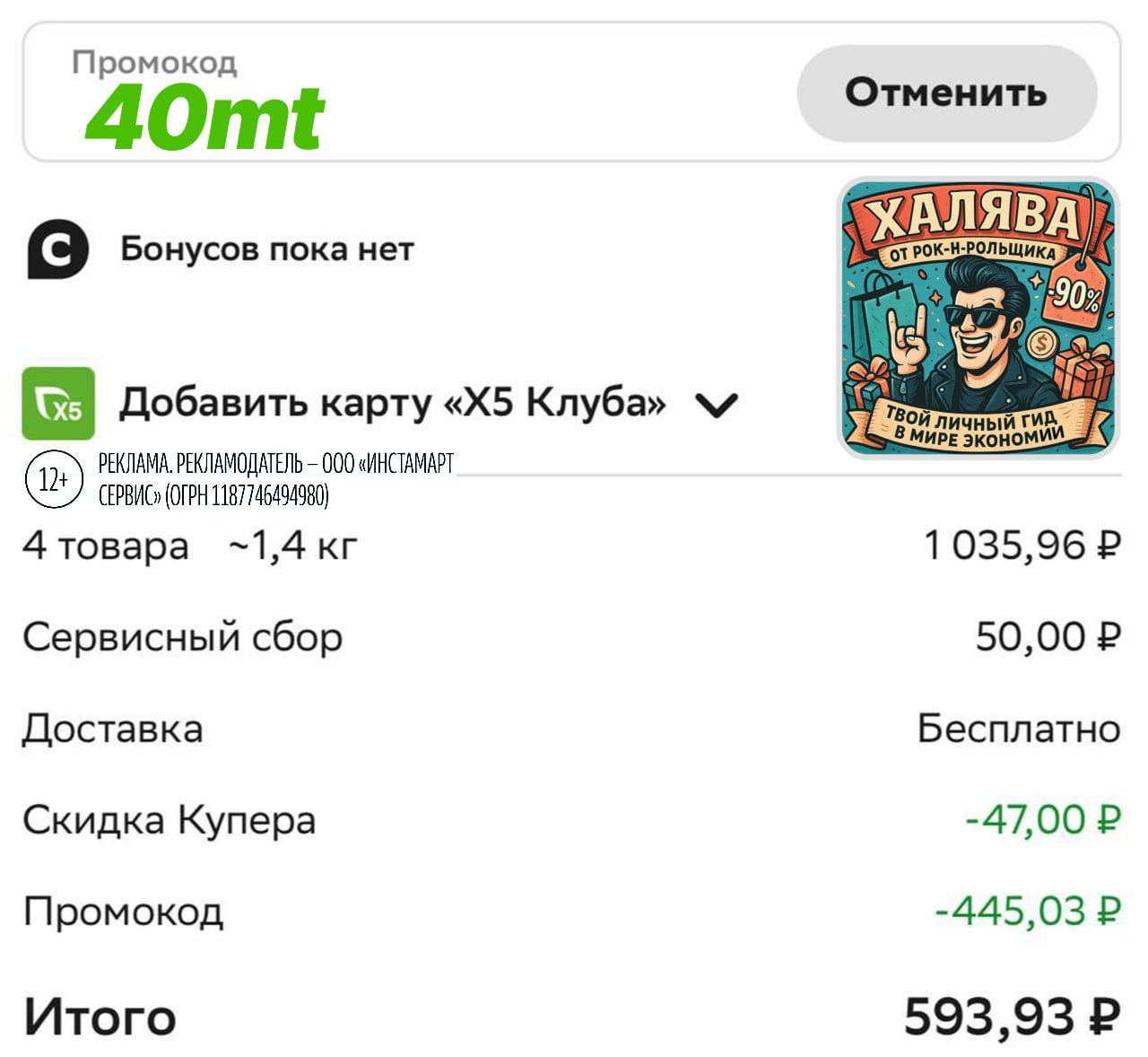Image resolution: width=1148 pixels, height=1057 pixels.
Task: Click the -445,03 ₽ promo discount amount
Action: pyautogui.click(x=1027, y=912)
